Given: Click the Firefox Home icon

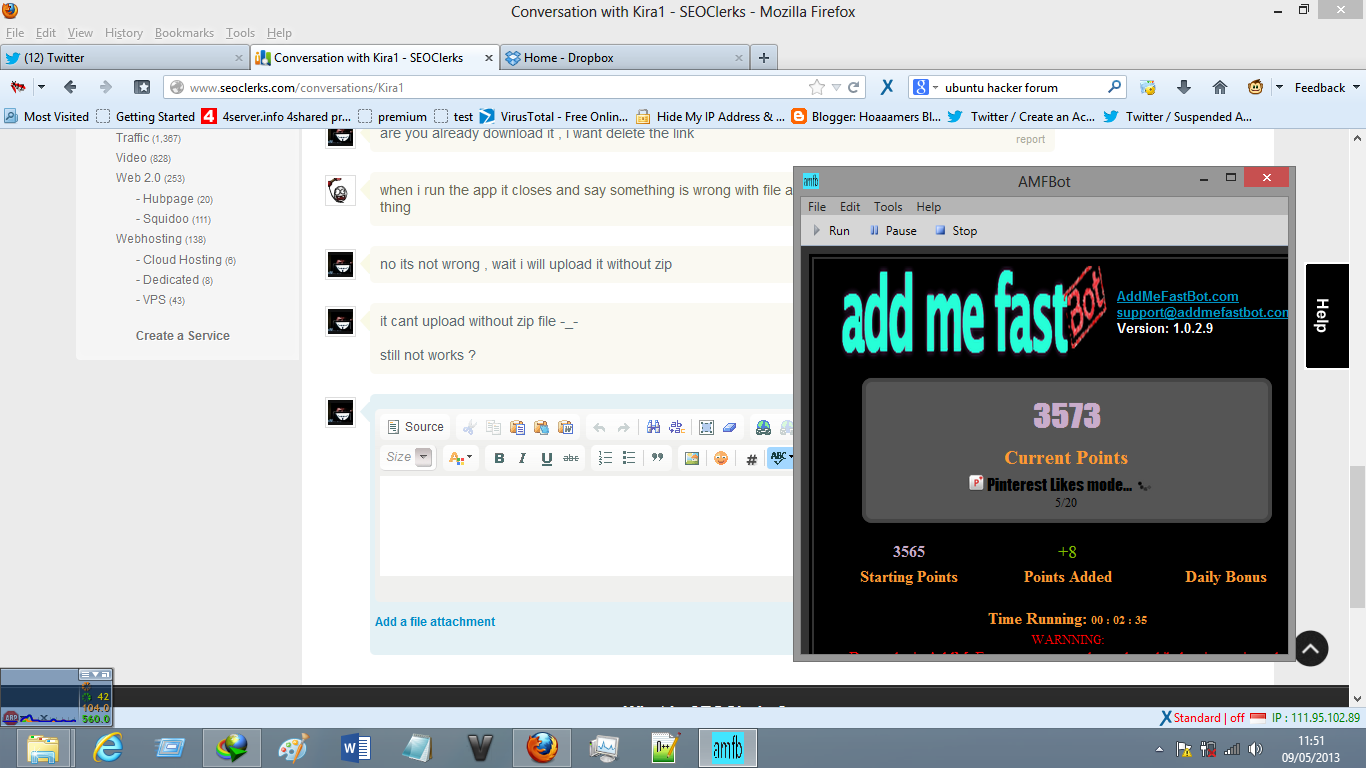Looking at the screenshot, I should point(1219,87).
